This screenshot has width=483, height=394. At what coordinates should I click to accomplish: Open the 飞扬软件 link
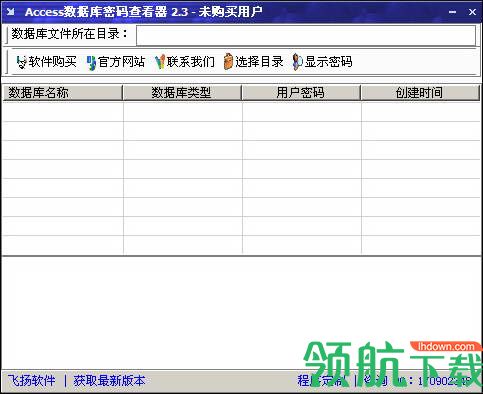pos(32,380)
